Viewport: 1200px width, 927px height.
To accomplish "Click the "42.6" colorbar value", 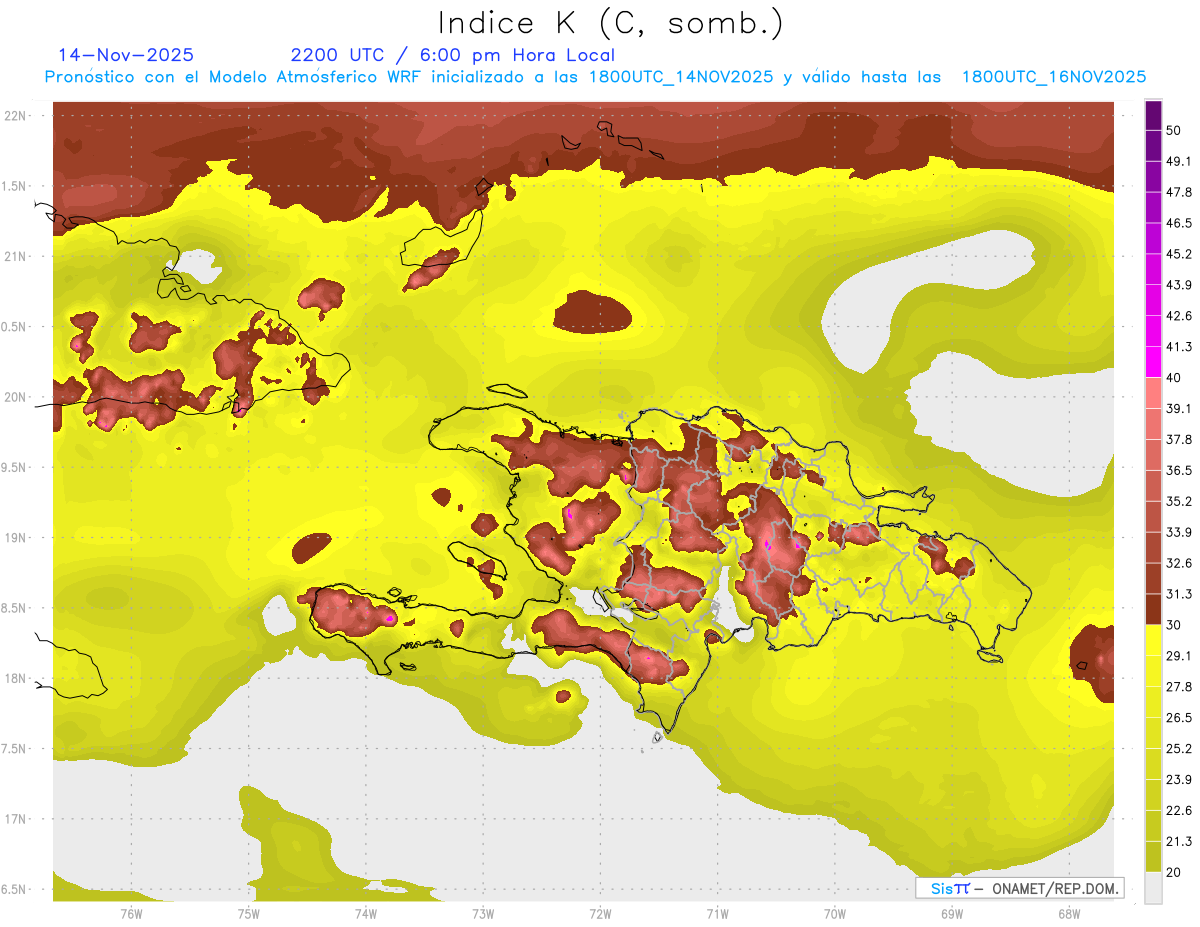I will (x=1179, y=316).
